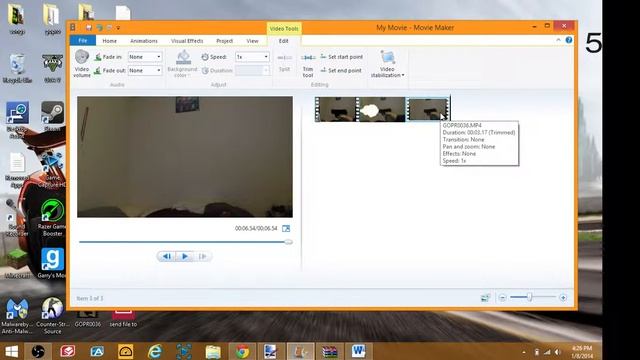This screenshot has height=360, width=640.
Task: Collapse the ribbon with the chevron
Action: coord(558,40)
